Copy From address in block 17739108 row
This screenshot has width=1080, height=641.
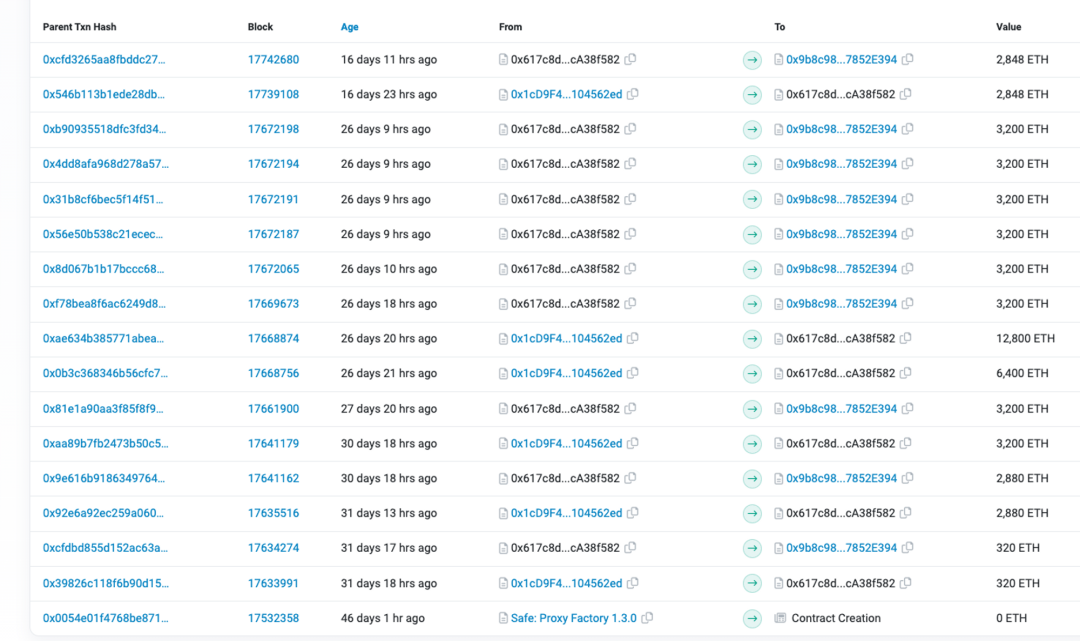pyautogui.click(x=633, y=94)
